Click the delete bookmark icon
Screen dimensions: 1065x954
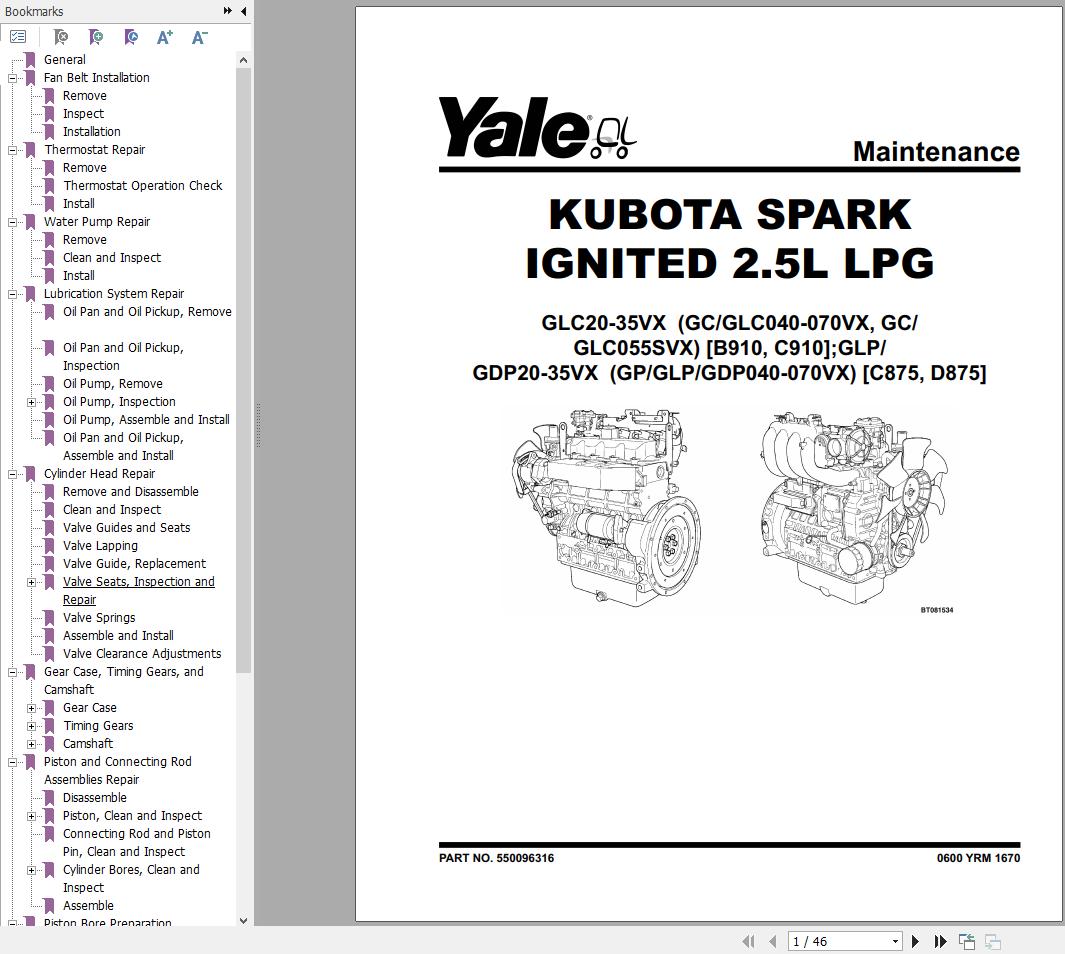pyautogui.click(x=60, y=37)
